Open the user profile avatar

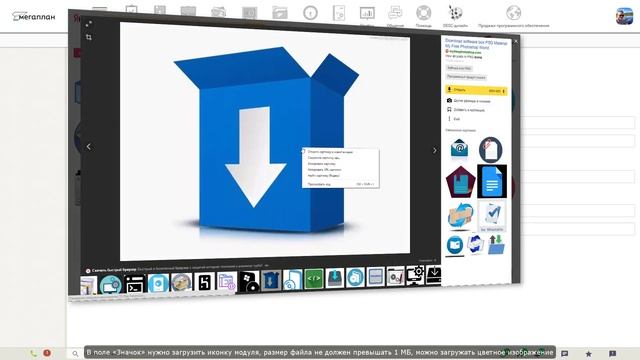pyautogui.click(x=624, y=16)
